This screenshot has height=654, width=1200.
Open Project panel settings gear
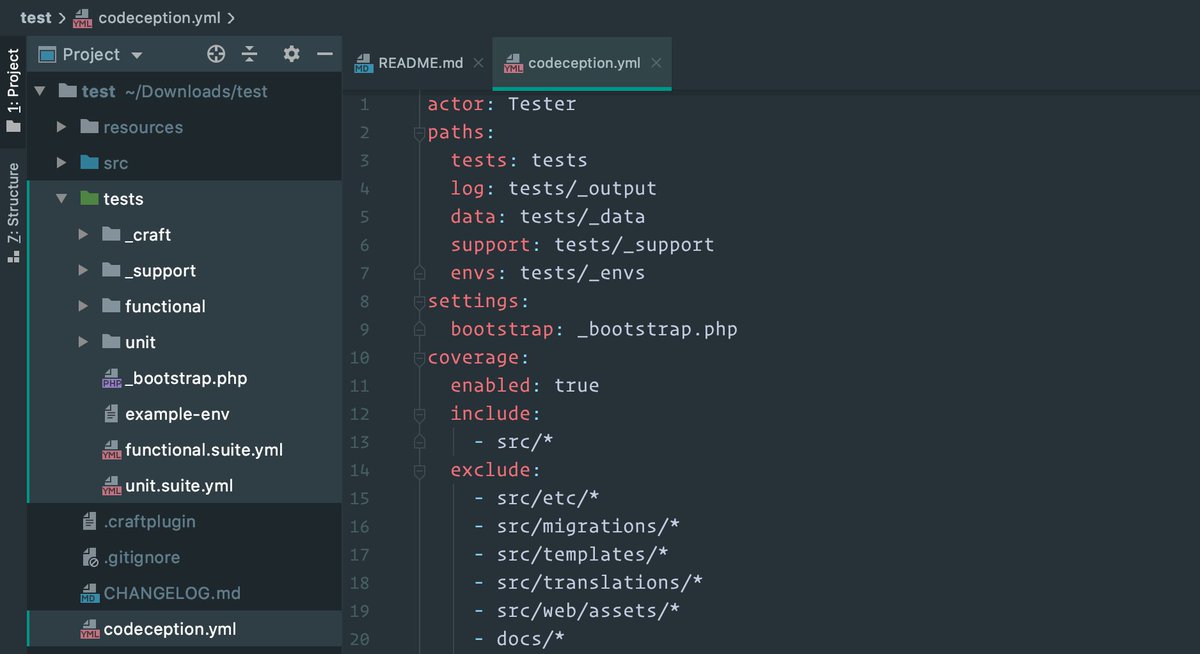291,54
